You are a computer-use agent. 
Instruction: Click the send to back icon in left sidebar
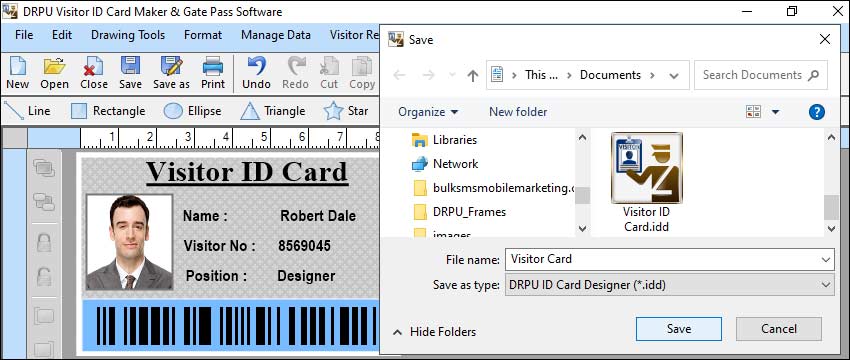(x=44, y=202)
